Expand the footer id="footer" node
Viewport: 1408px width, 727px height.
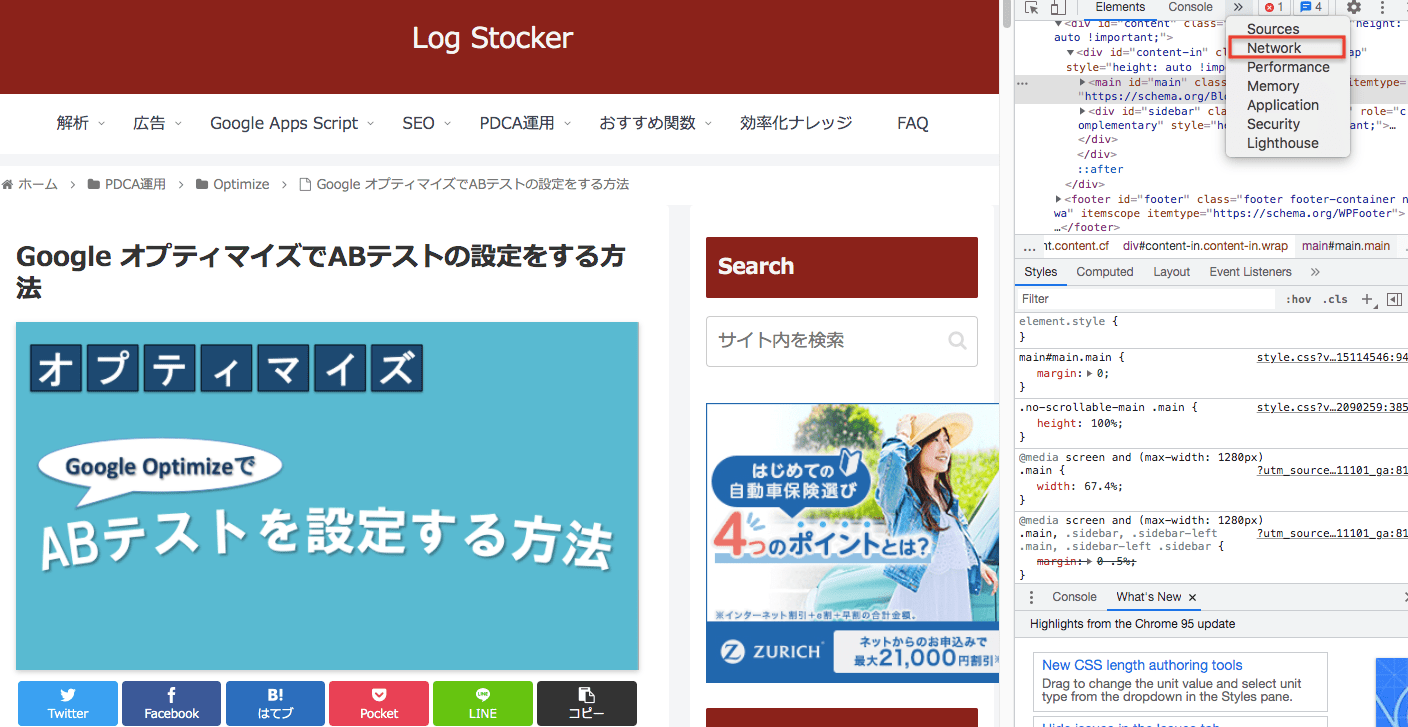click(x=1058, y=199)
